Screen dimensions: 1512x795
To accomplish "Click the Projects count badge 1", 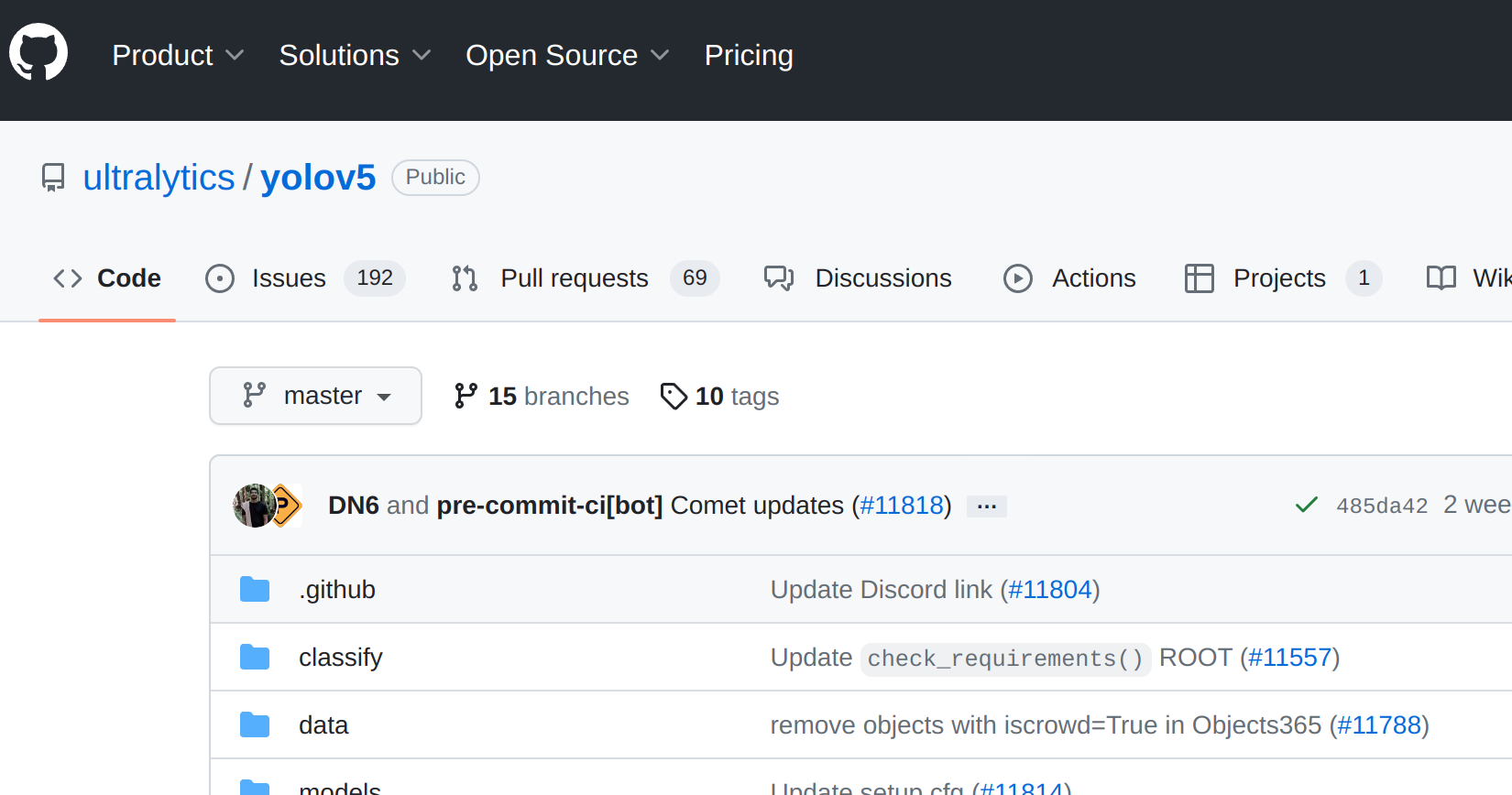I will [x=1364, y=278].
